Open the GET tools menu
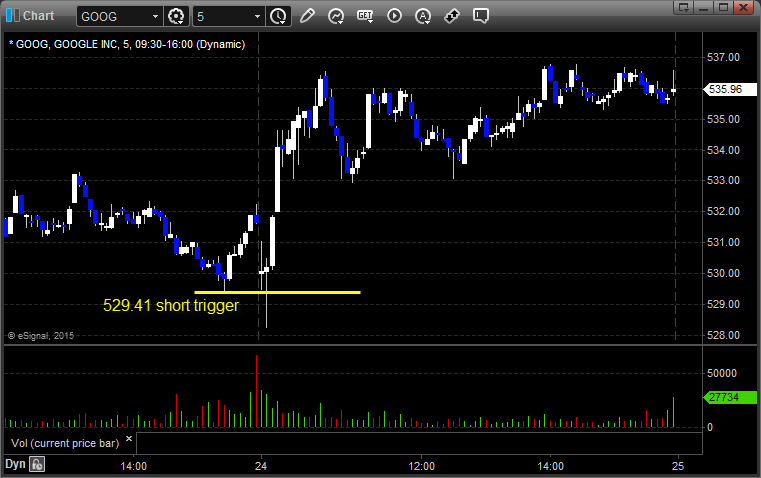 (x=365, y=16)
